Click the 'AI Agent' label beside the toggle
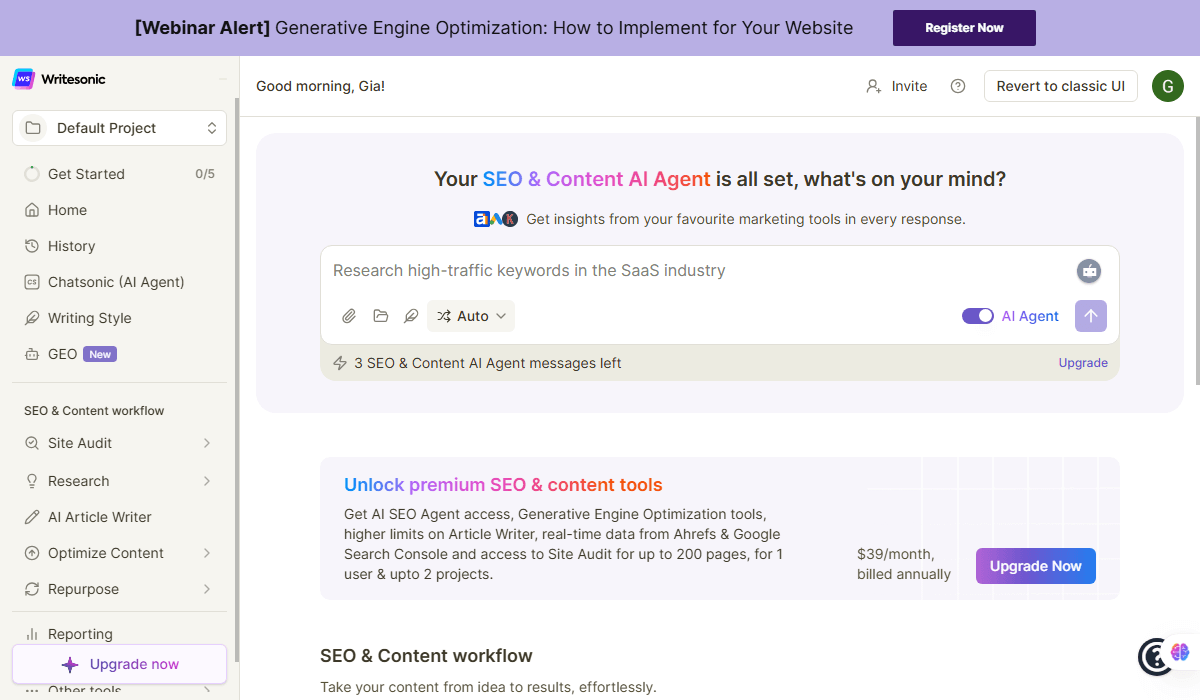This screenshot has width=1200, height=700. (1030, 316)
